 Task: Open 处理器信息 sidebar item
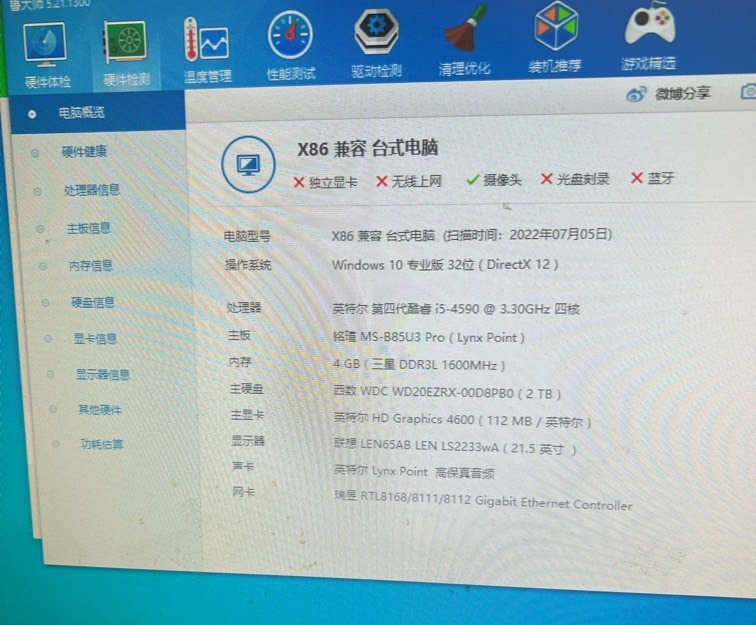pyautogui.click(x=92, y=190)
